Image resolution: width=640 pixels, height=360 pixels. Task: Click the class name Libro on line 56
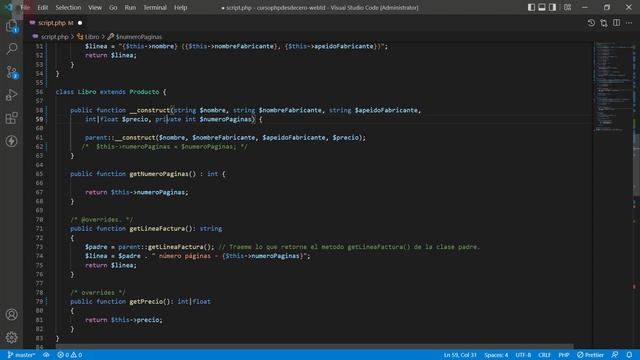87,92
